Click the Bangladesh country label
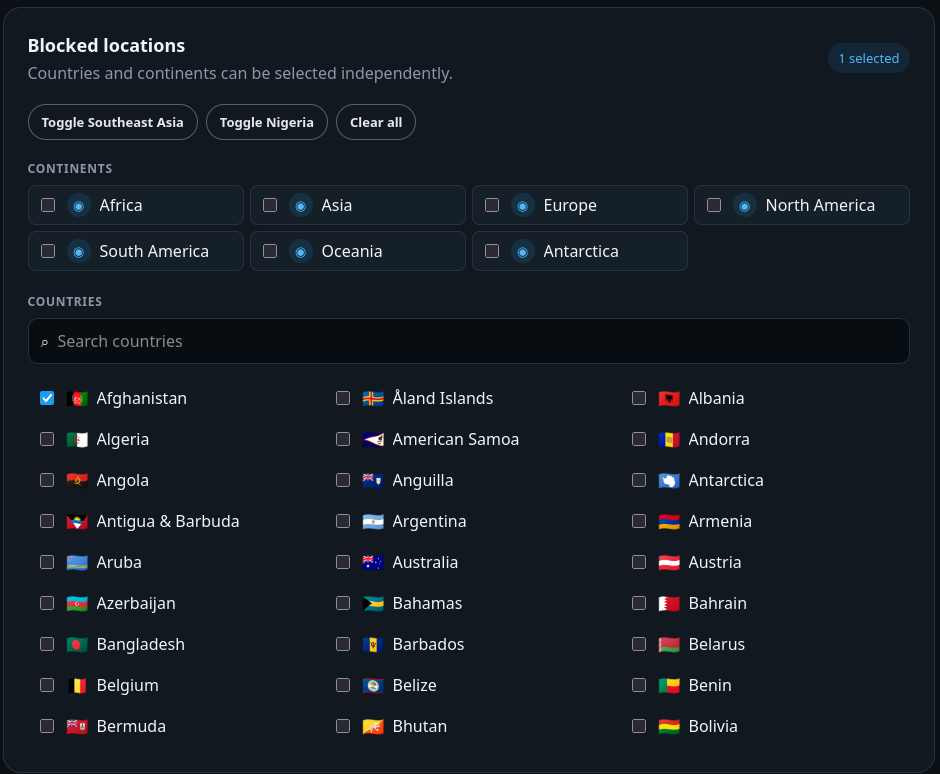This screenshot has width=940, height=774. 141,645
